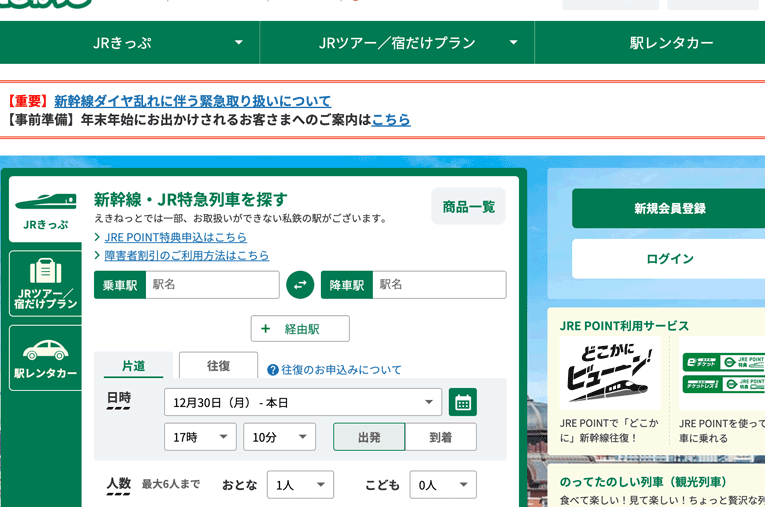This screenshot has width=765, height=507.
Task: Click the swap stations arrows icon
Action: (x=300, y=285)
